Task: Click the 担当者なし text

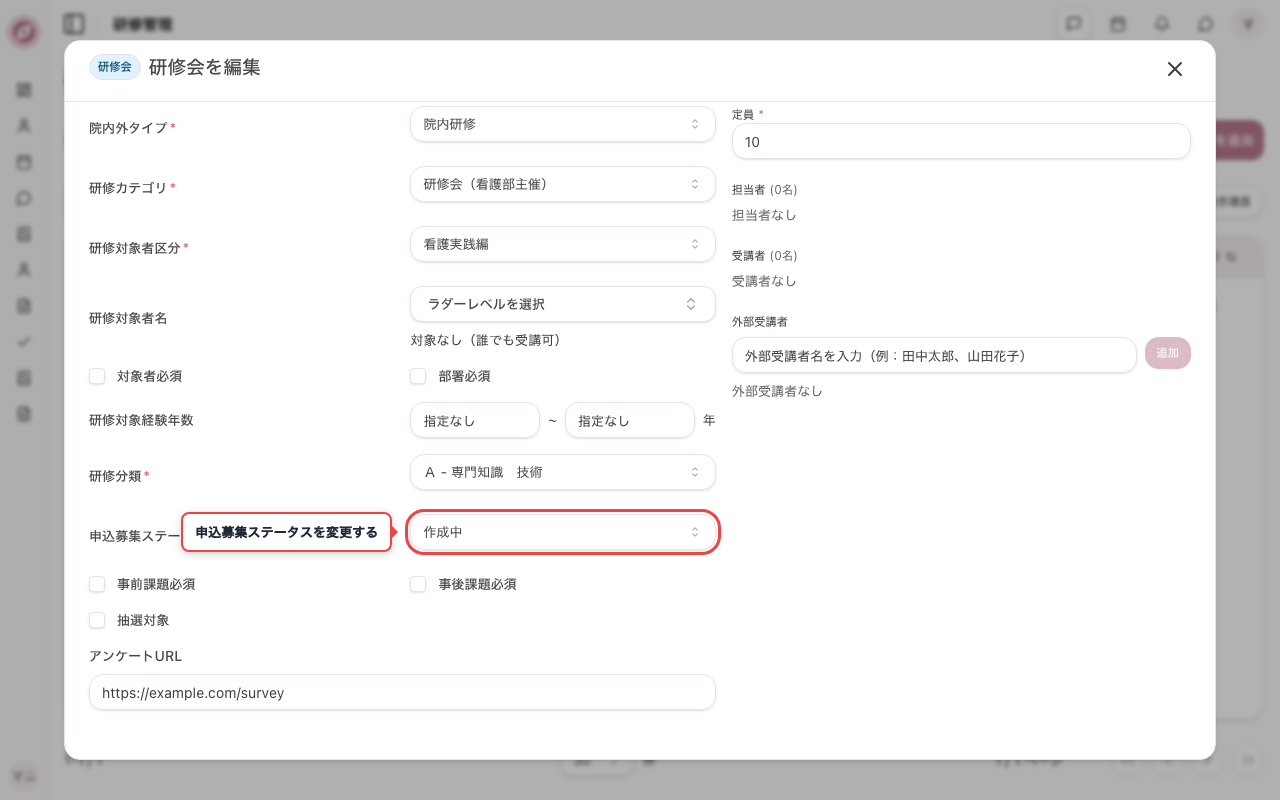Action: click(x=764, y=215)
